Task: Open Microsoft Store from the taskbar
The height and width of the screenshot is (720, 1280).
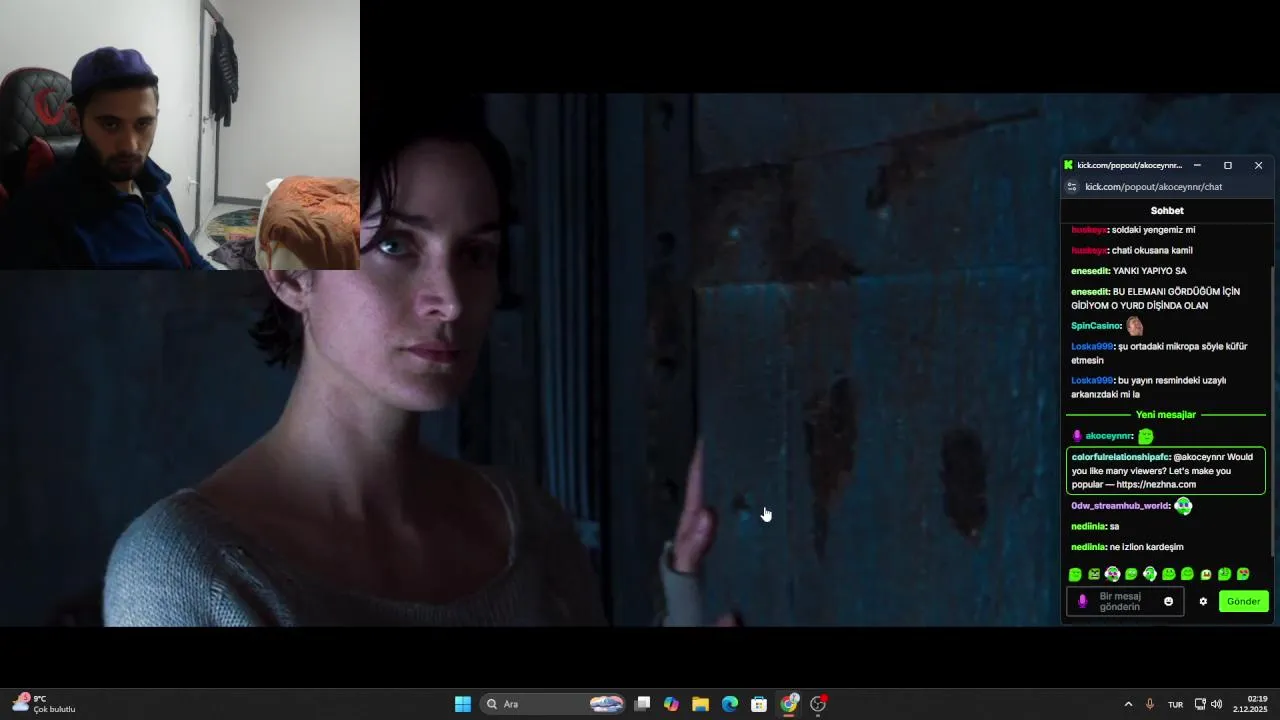Action: pyautogui.click(x=759, y=704)
